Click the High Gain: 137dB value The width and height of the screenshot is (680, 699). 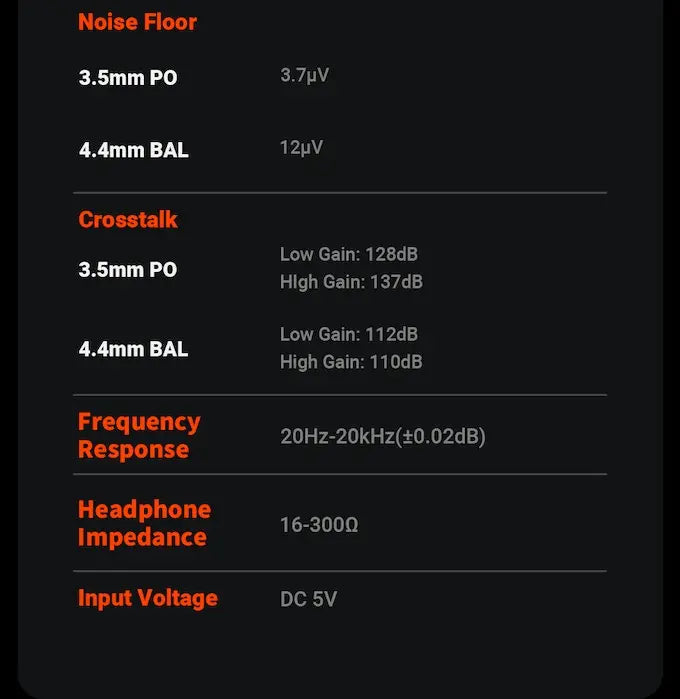(351, 282)
